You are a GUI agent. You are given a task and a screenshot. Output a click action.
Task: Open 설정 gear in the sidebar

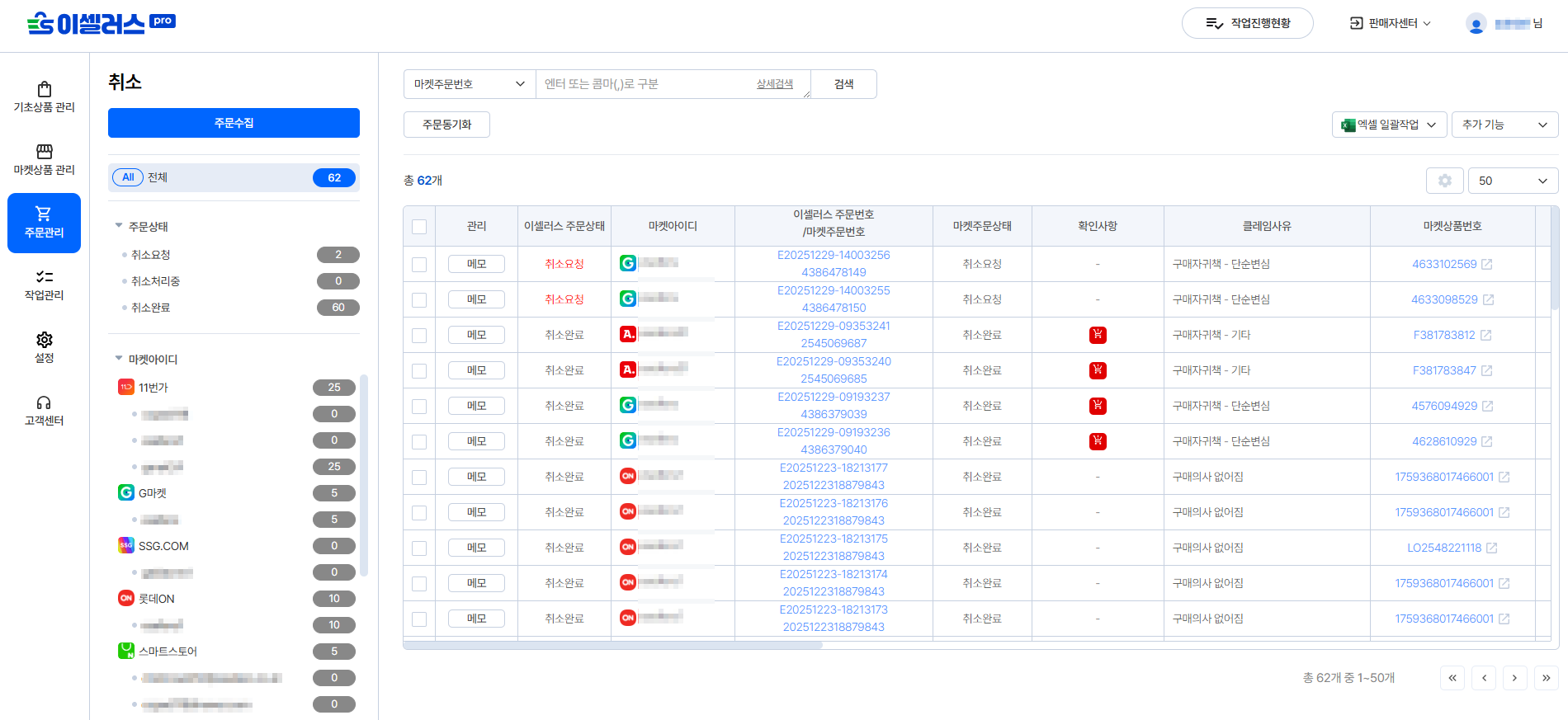pos(44,347)
